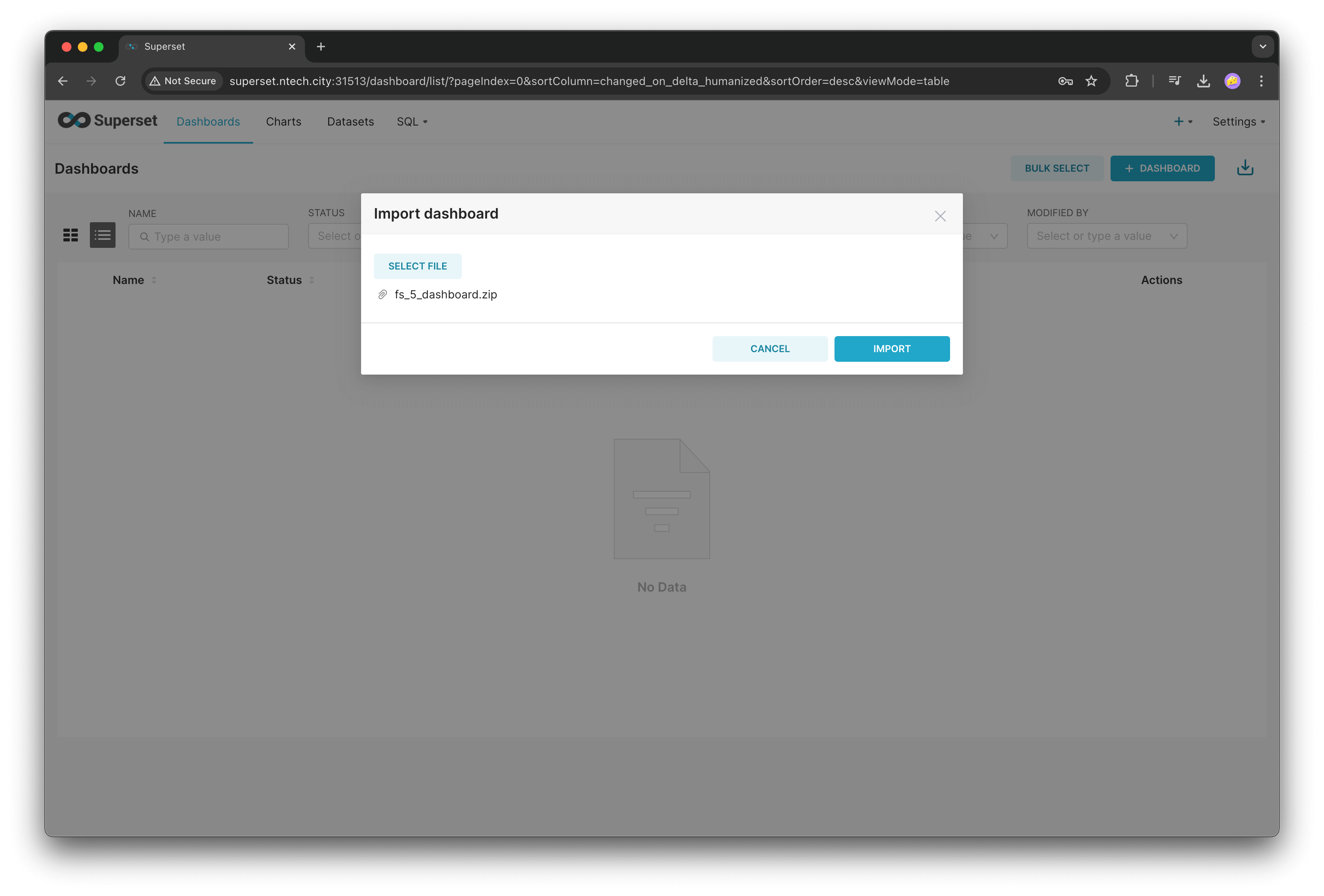The image size is (1324, 896).
Task: Expand the Modified By dropdown
Action: (1107, 236)
